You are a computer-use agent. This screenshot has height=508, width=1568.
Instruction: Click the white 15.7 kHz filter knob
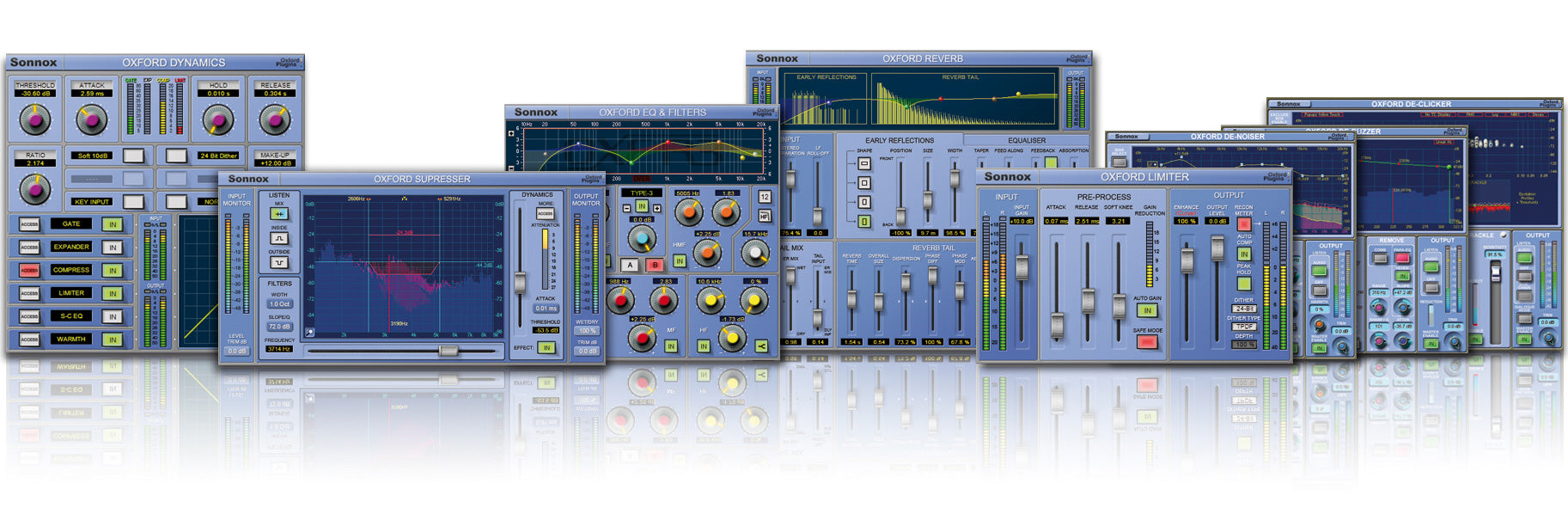(x=754, y=253)
